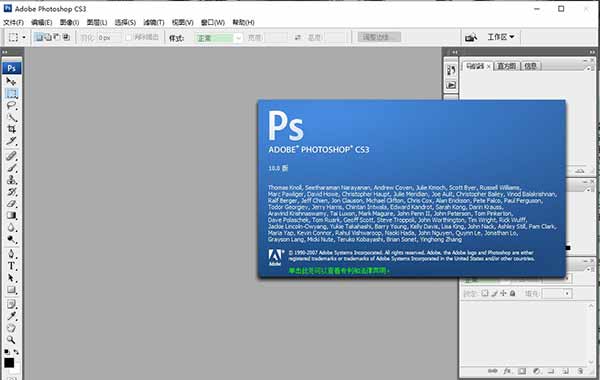Viewport: 600px width, 380px height.
Task: Select the Eraser tool
Action: point(11,204)
